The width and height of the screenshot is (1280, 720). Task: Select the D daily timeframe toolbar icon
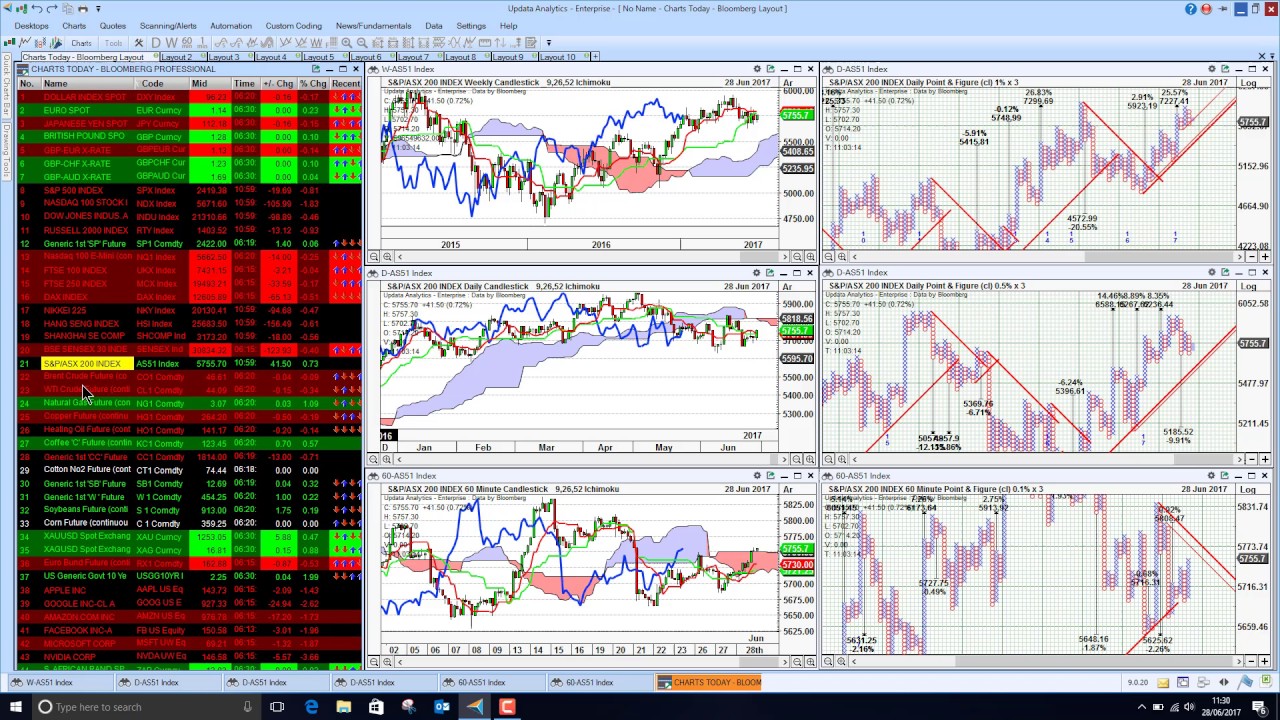click(x=156, y=43)
